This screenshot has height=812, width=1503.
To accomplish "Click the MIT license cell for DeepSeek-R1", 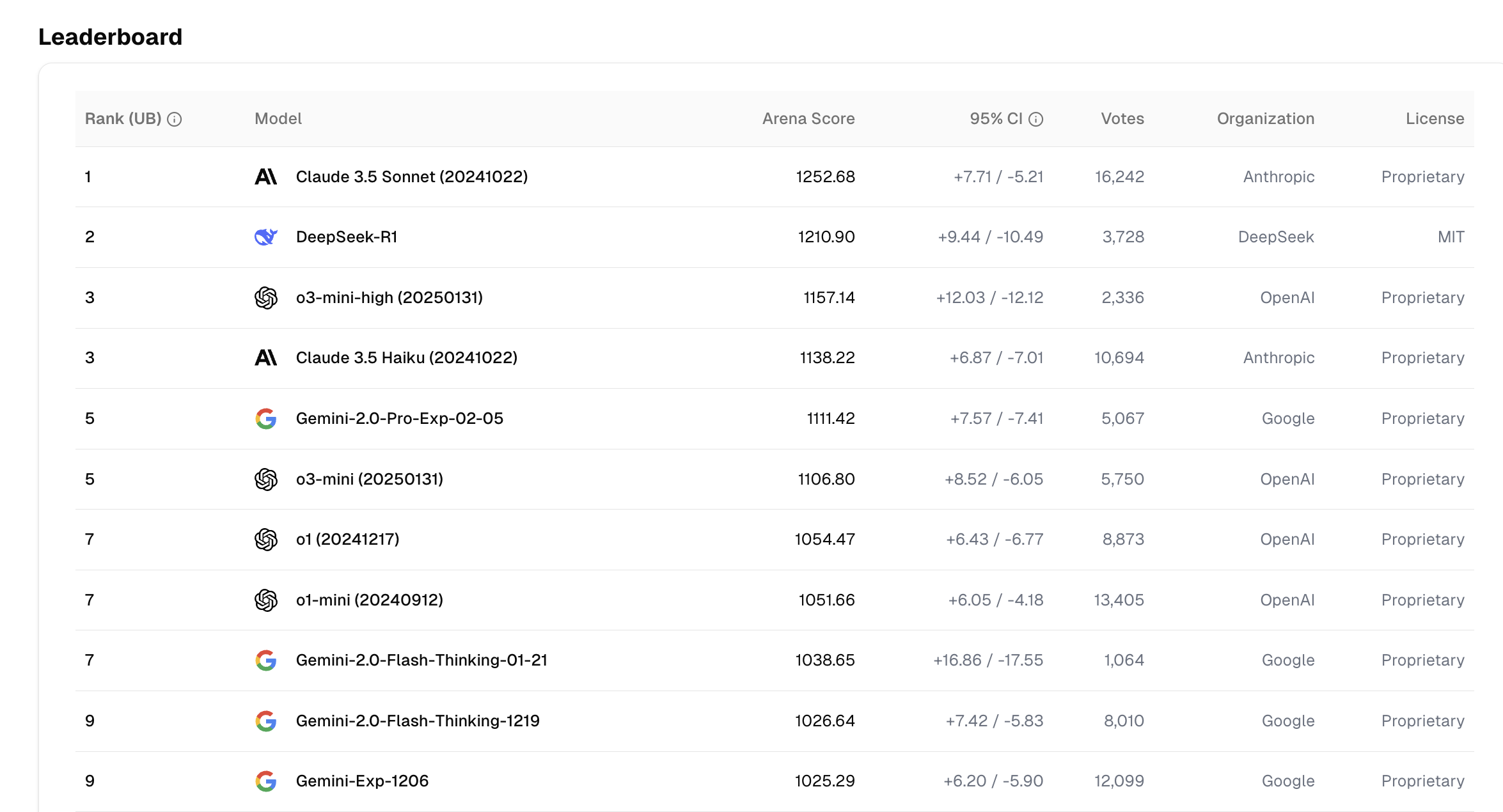I will click(1451, 237).
